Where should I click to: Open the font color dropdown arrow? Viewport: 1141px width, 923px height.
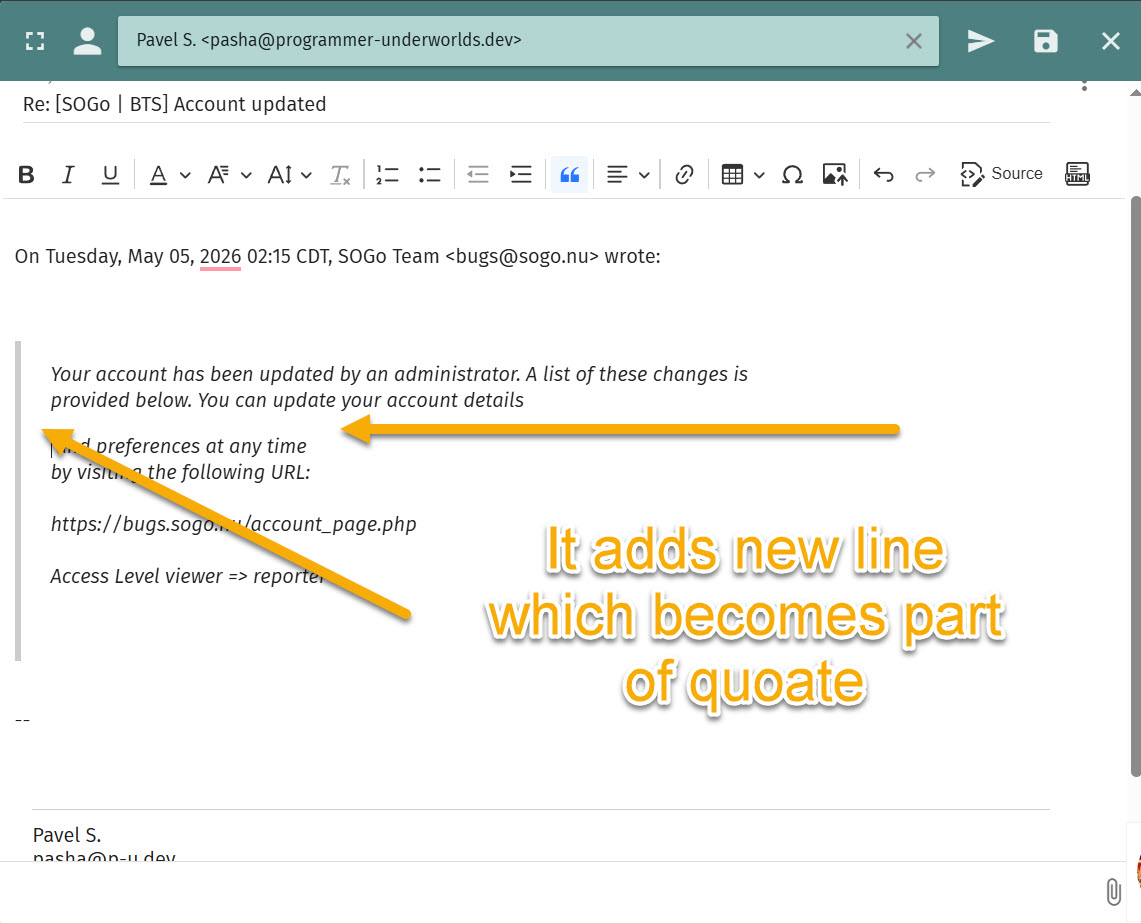(185, 175)
